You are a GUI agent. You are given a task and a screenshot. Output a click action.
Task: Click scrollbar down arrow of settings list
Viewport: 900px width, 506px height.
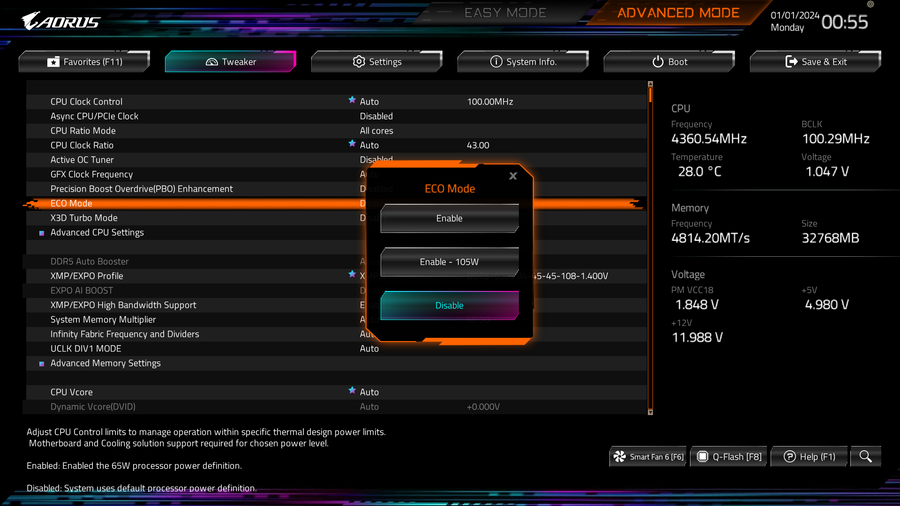coord(650,411)
